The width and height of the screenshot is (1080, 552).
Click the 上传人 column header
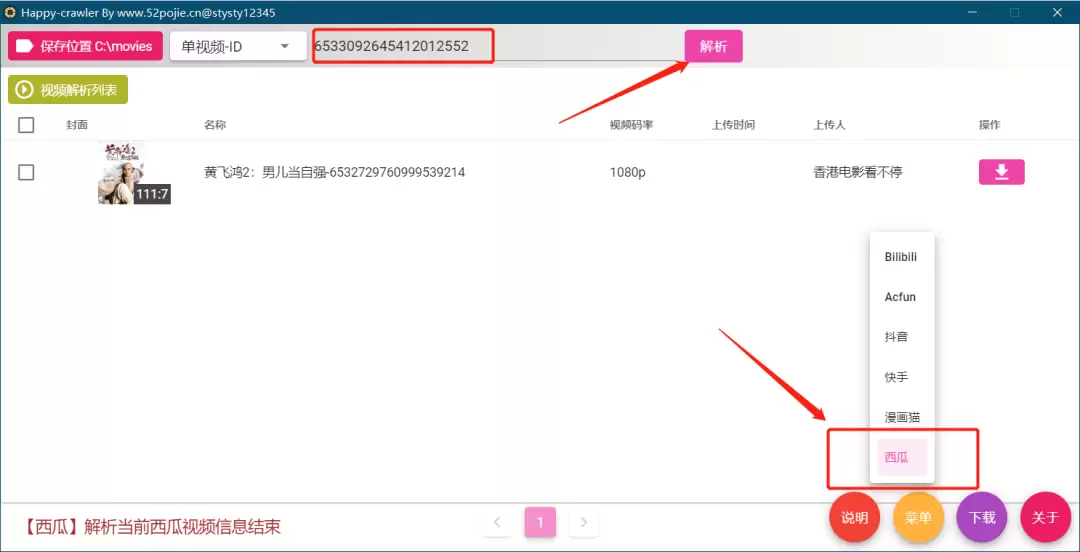[x=829, y=125]
